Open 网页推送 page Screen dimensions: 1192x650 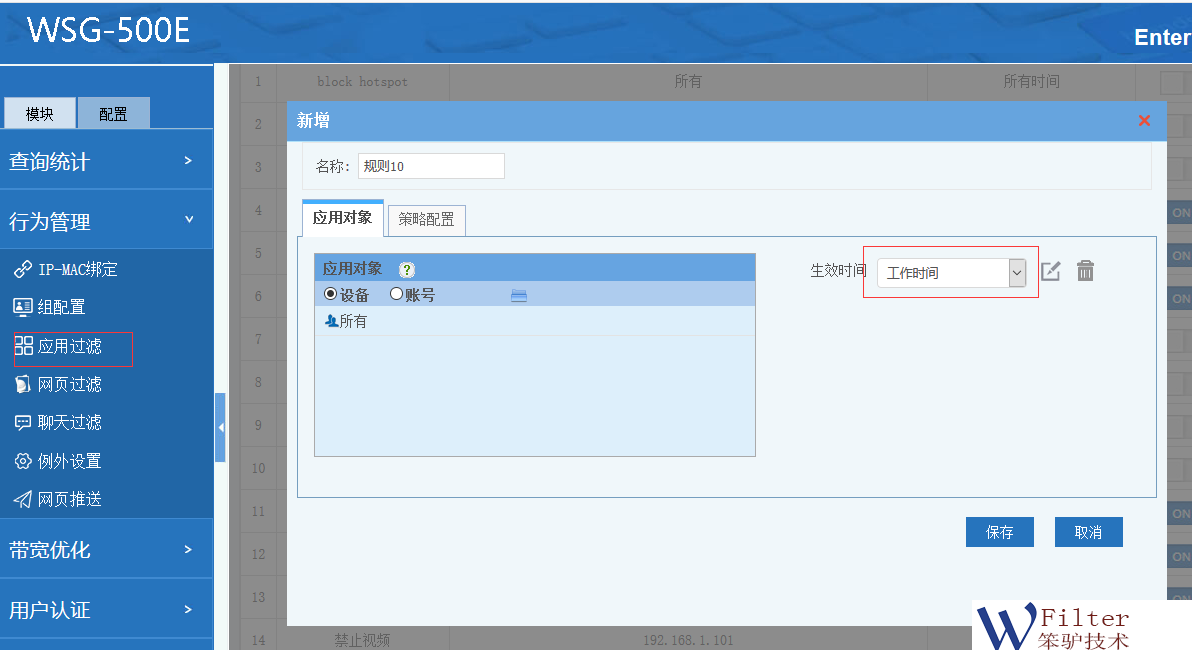(x=58, y=499)
